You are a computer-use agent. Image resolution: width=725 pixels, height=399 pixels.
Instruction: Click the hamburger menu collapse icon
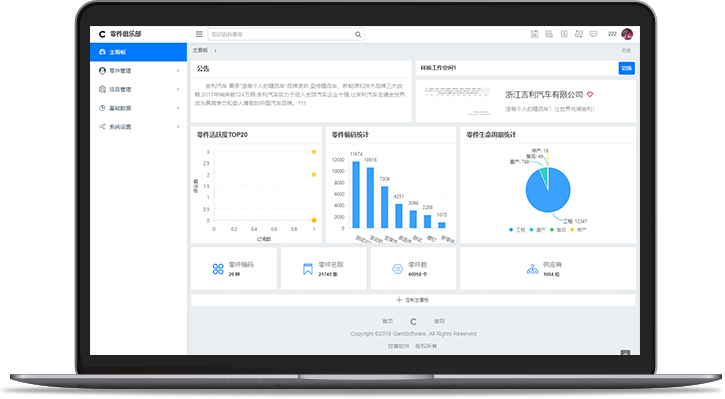[199, 34]
